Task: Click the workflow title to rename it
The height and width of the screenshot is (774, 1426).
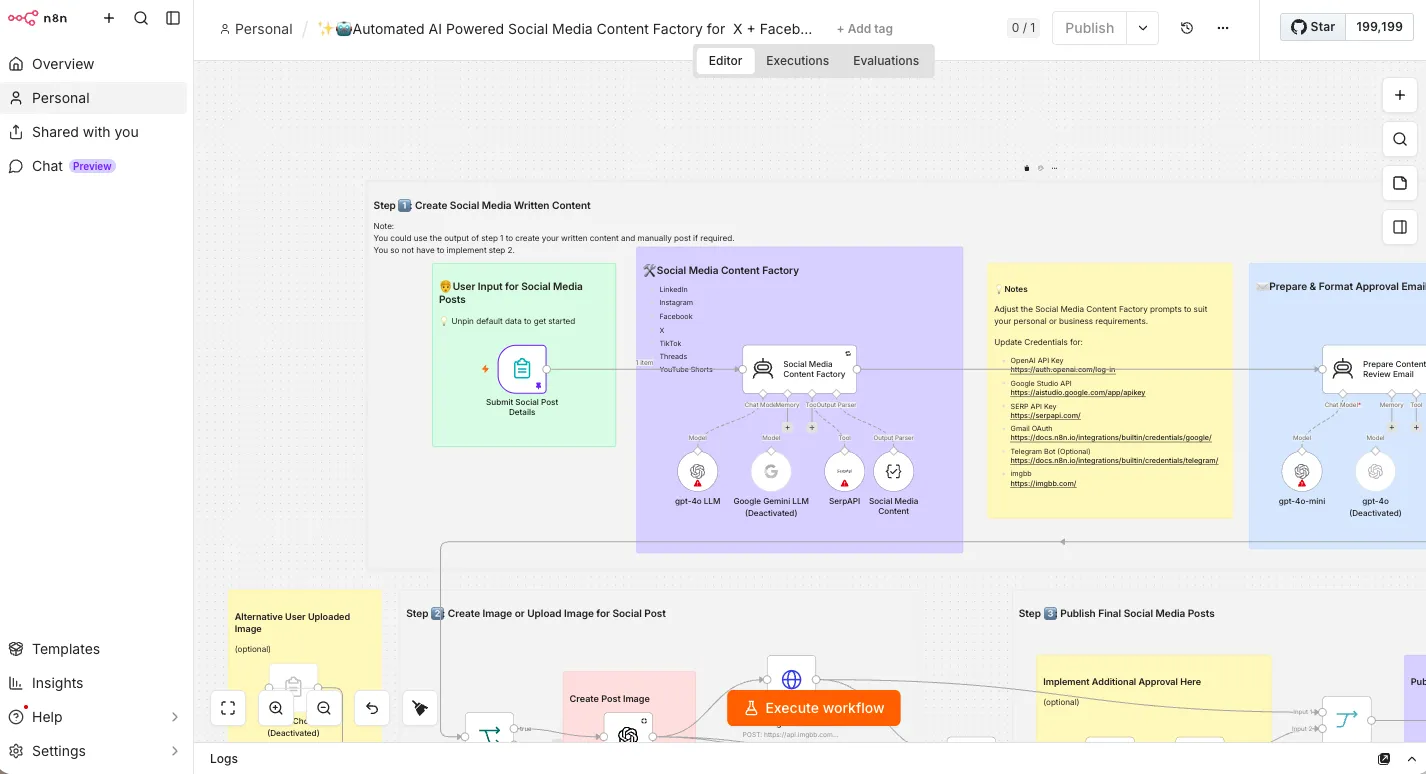Action: [565, 29]
